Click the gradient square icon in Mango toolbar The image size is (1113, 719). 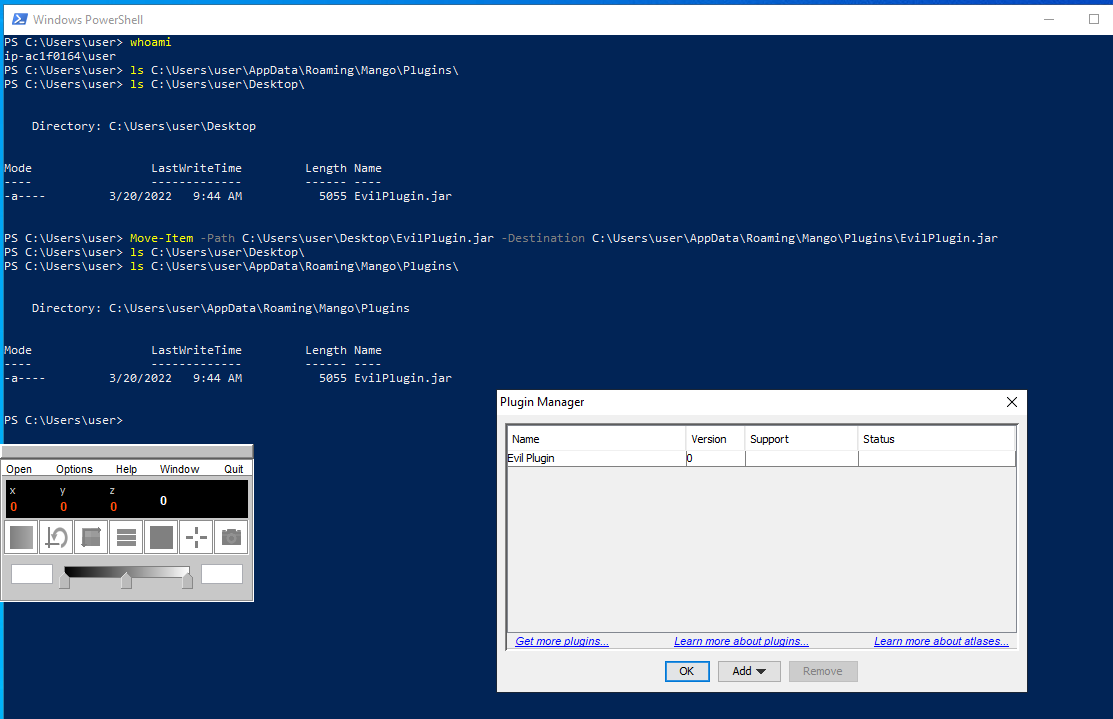pos(21,537)
